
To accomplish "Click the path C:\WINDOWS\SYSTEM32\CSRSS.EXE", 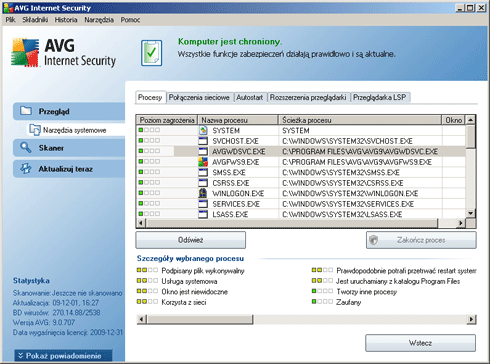I will click(x=343, y=183).
